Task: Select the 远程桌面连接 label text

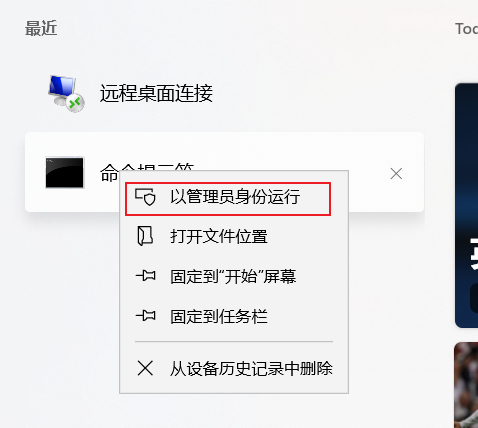Action: click(x=156, y=93)
